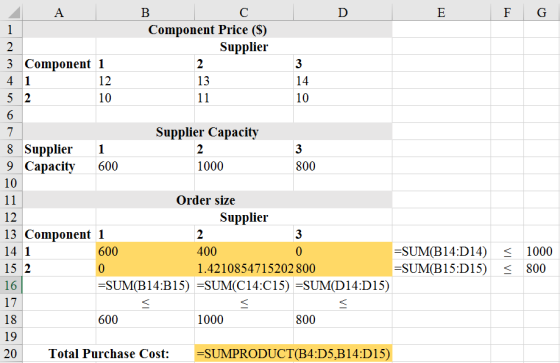
Task: Select order size cell D14 with 0
Action: [x=343, y=251]
